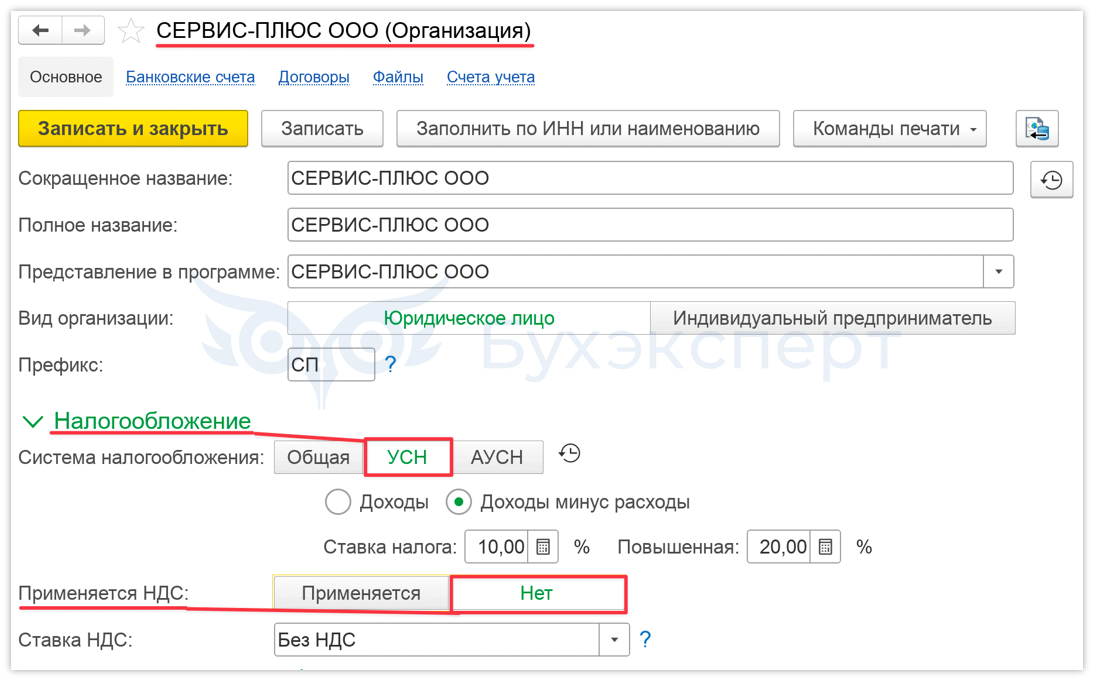The image size is (1094, 681).
Task: Add organization to favorites with star icon
Action: click(130, 31)
